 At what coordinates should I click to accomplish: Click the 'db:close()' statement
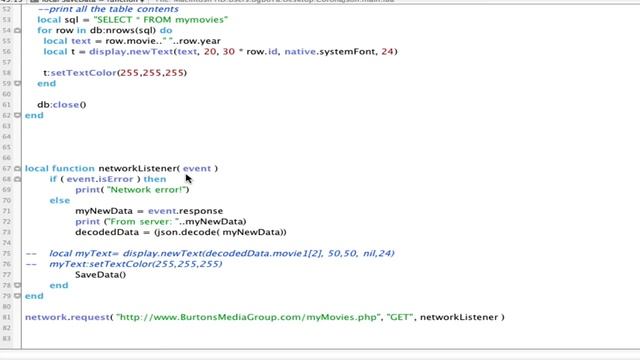[62, 105]
